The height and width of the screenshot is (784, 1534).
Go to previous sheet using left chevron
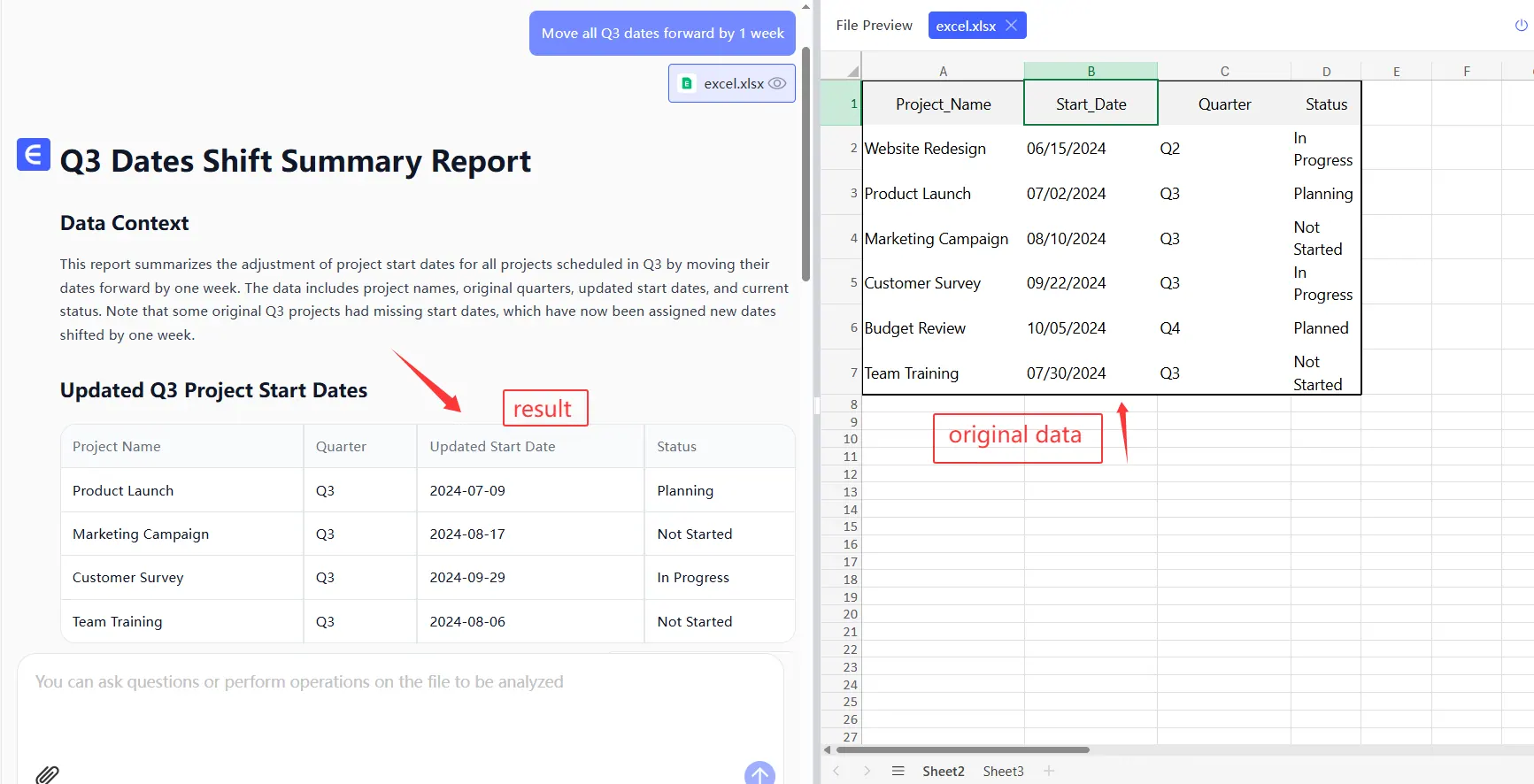tap(836, 771)
